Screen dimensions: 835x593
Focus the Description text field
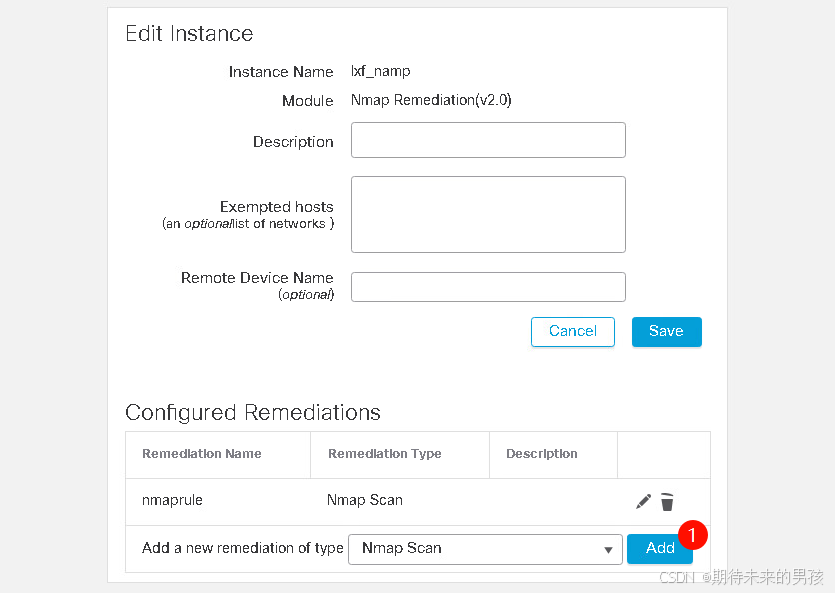coord(488,140)
